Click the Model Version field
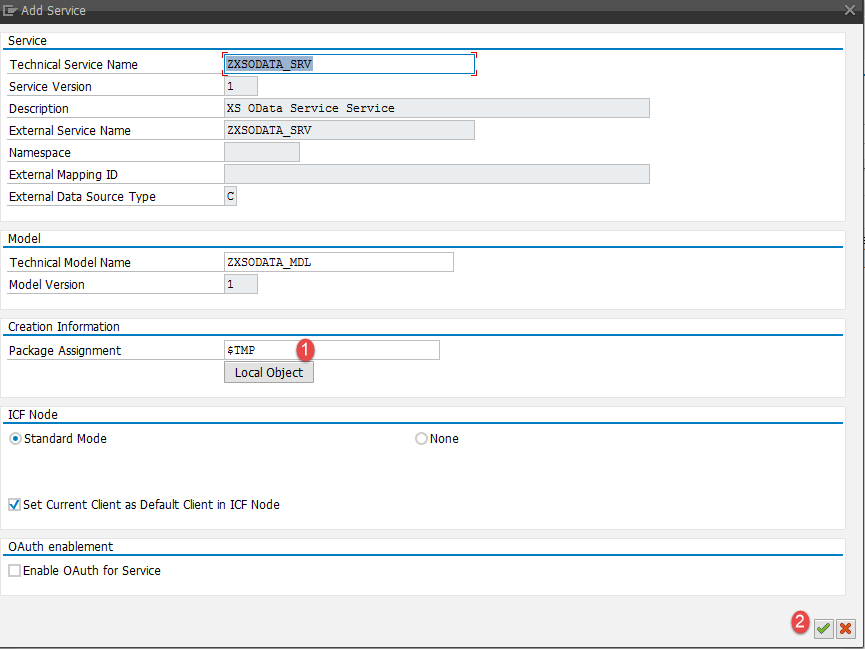 tap(240, 284)
